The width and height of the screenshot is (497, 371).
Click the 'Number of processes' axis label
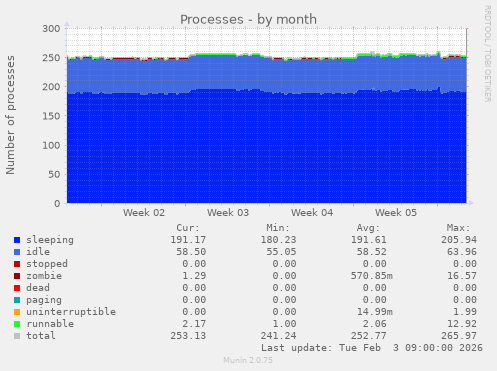click(10, 115)
